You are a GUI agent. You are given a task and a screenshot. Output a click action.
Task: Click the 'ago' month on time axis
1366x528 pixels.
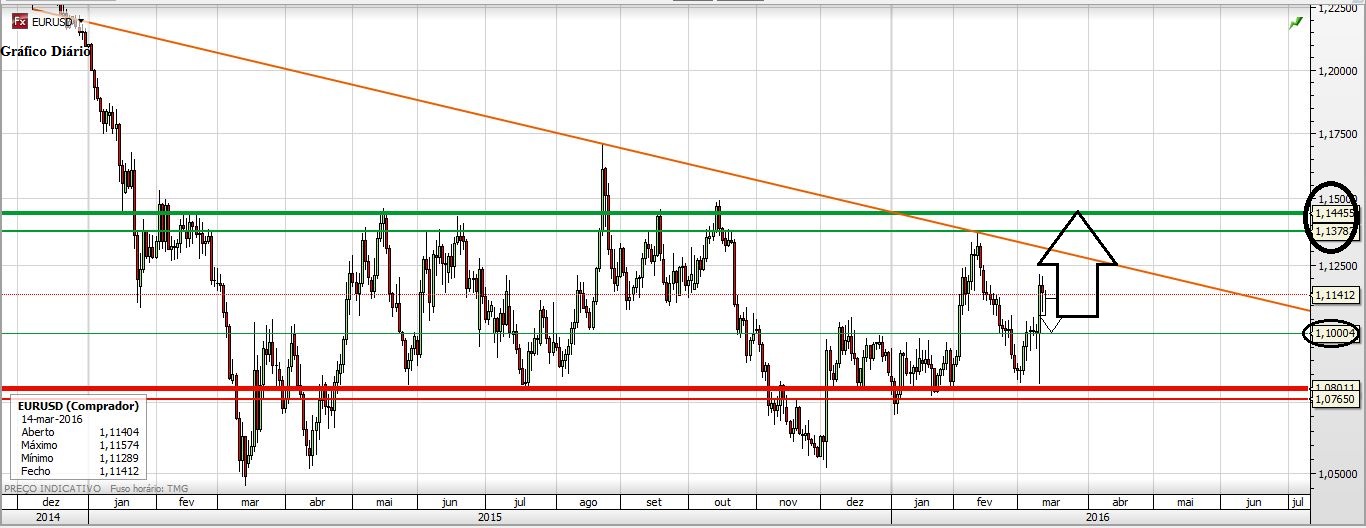click(589, 503)
